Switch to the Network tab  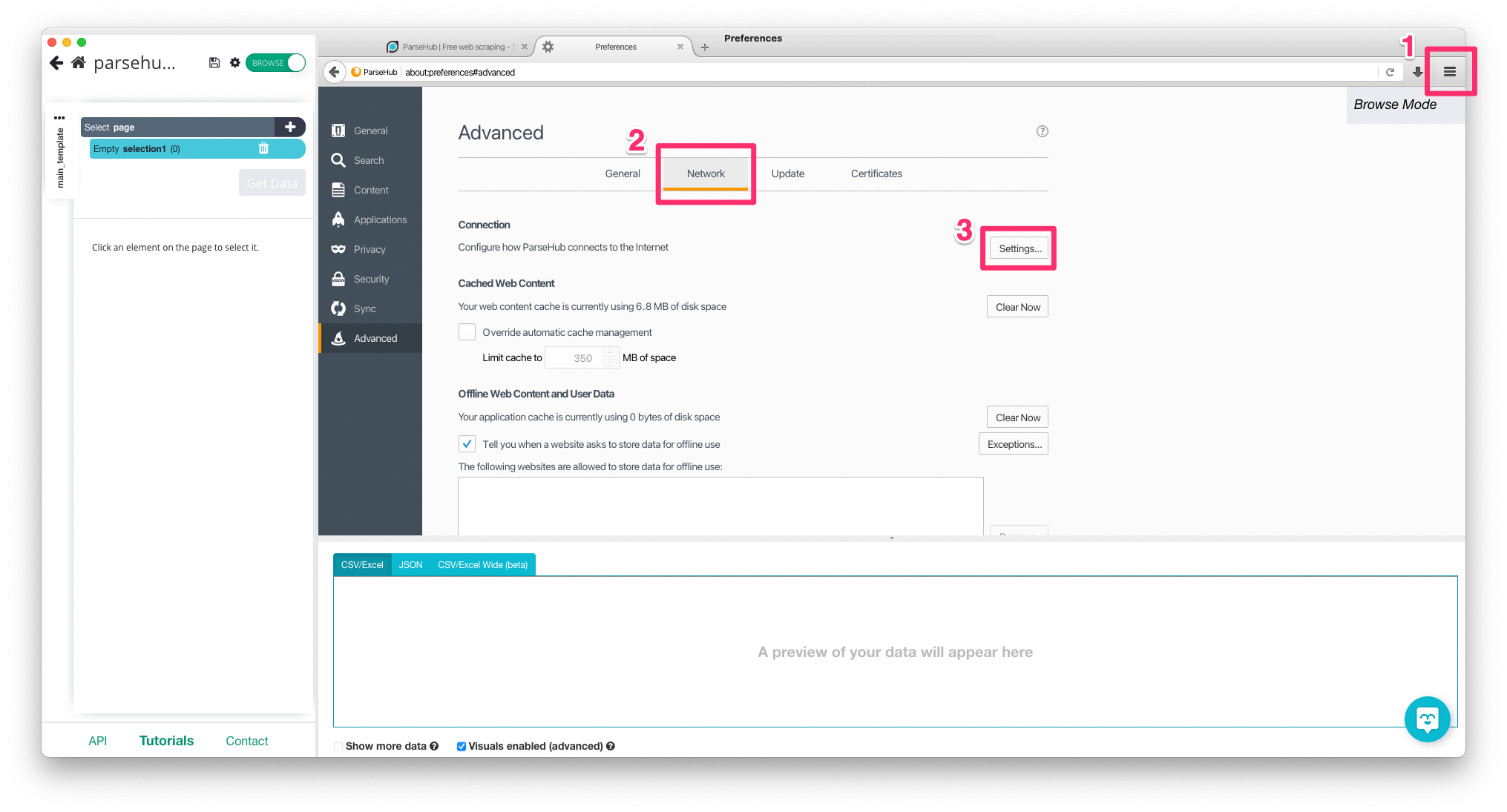[x=706, y=174]
